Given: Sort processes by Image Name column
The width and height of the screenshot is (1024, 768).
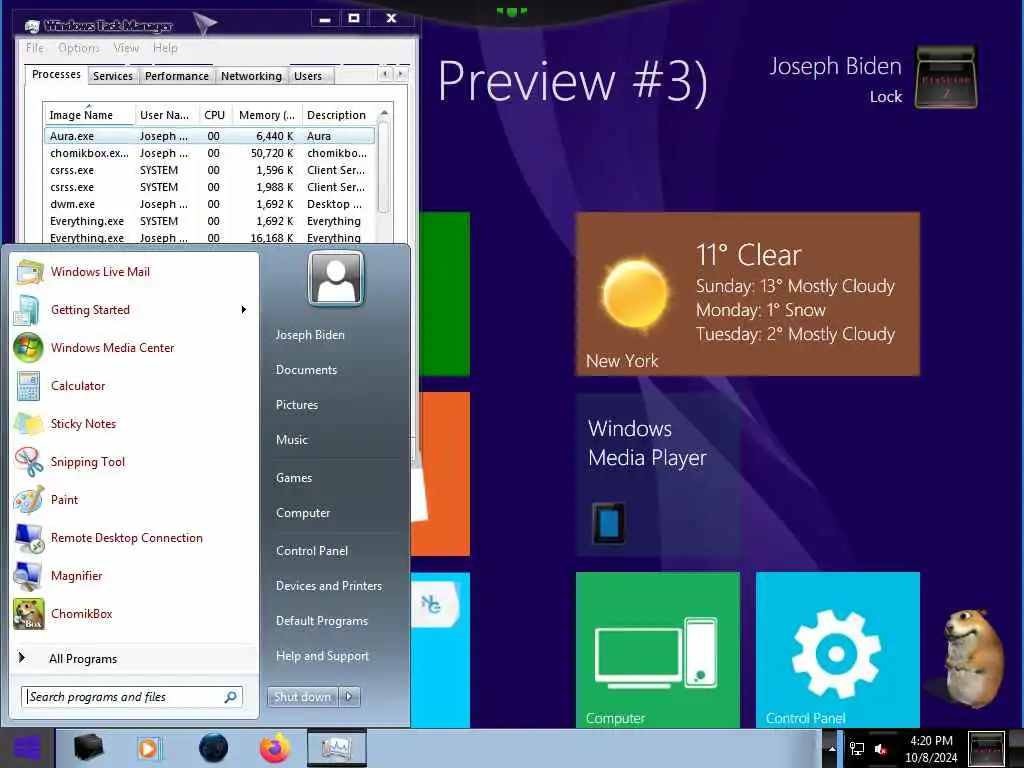Looking at the screenshot, I should [x=88, y=115].
